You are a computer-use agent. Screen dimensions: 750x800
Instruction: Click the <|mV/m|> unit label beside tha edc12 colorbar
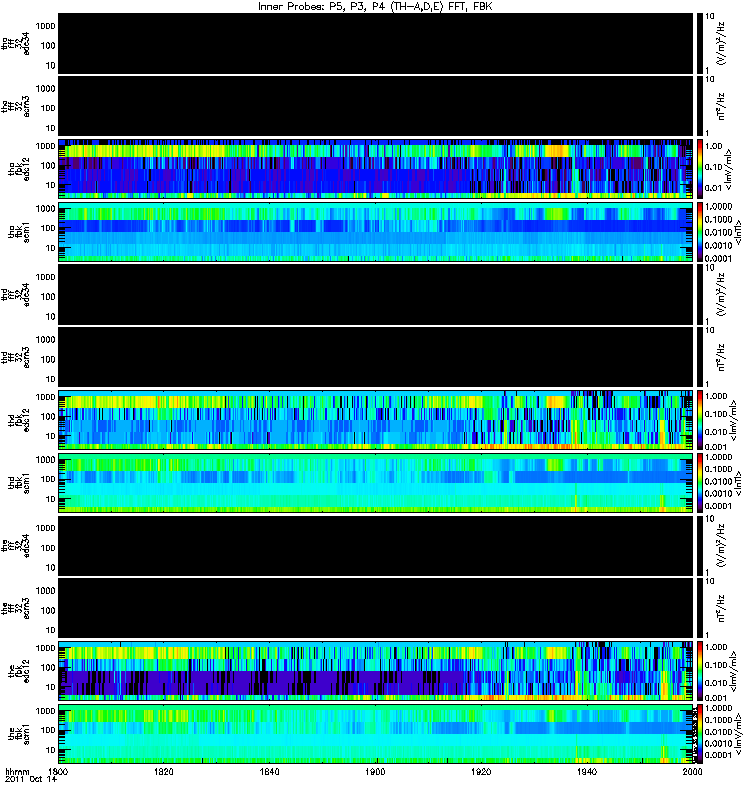[x=729, y=169]
